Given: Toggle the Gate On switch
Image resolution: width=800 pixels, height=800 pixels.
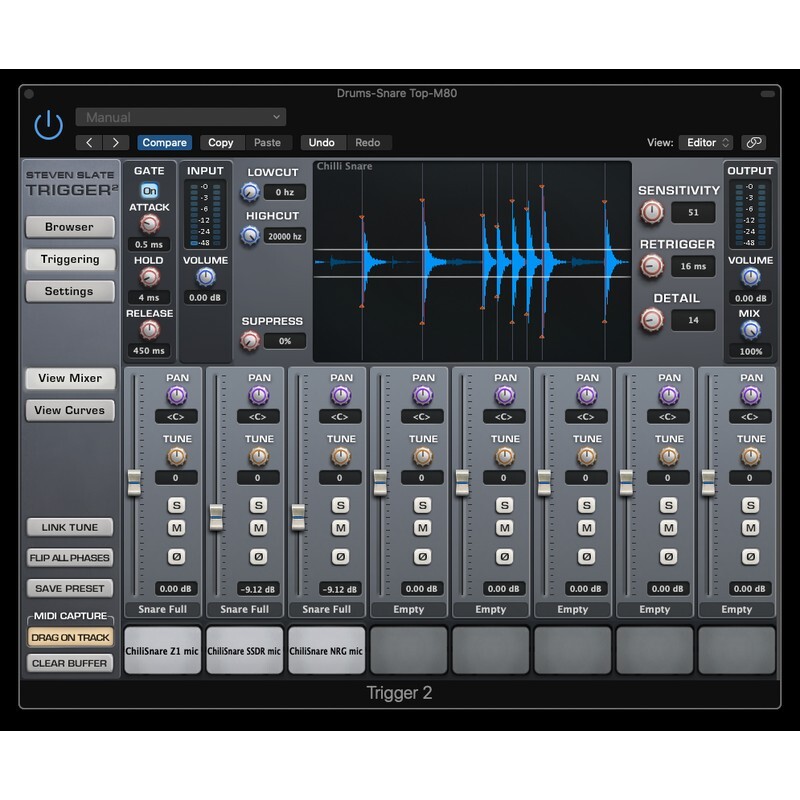Looking at the screenshot, I should point(149,190).
